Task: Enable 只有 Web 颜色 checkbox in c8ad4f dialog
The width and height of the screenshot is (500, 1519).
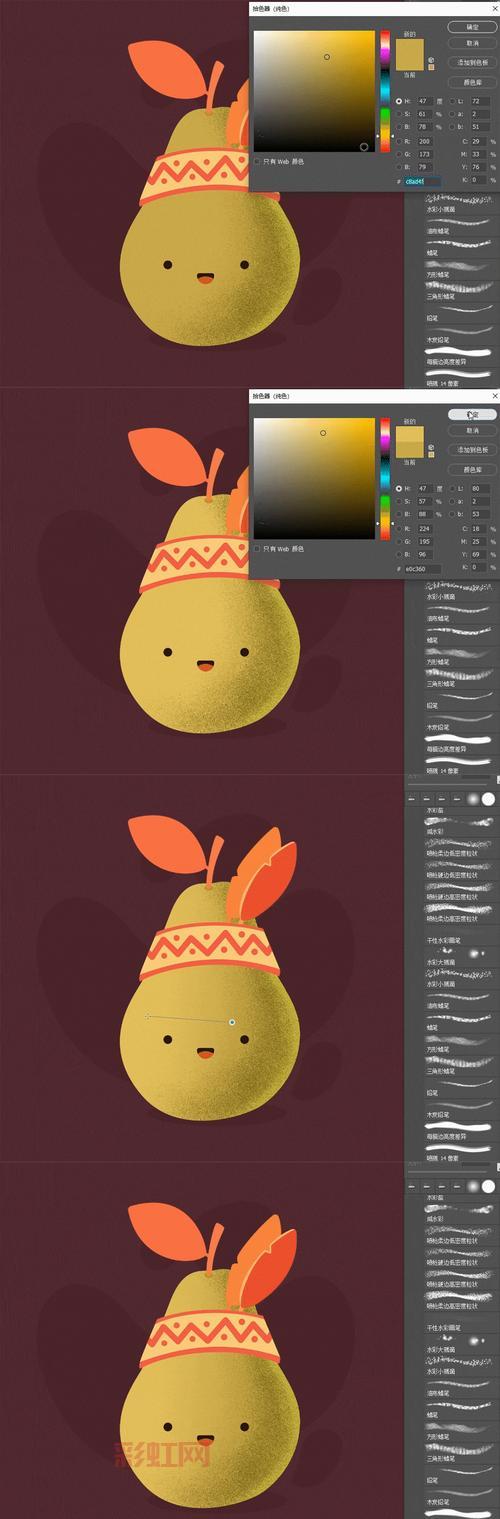Action: 257,161
